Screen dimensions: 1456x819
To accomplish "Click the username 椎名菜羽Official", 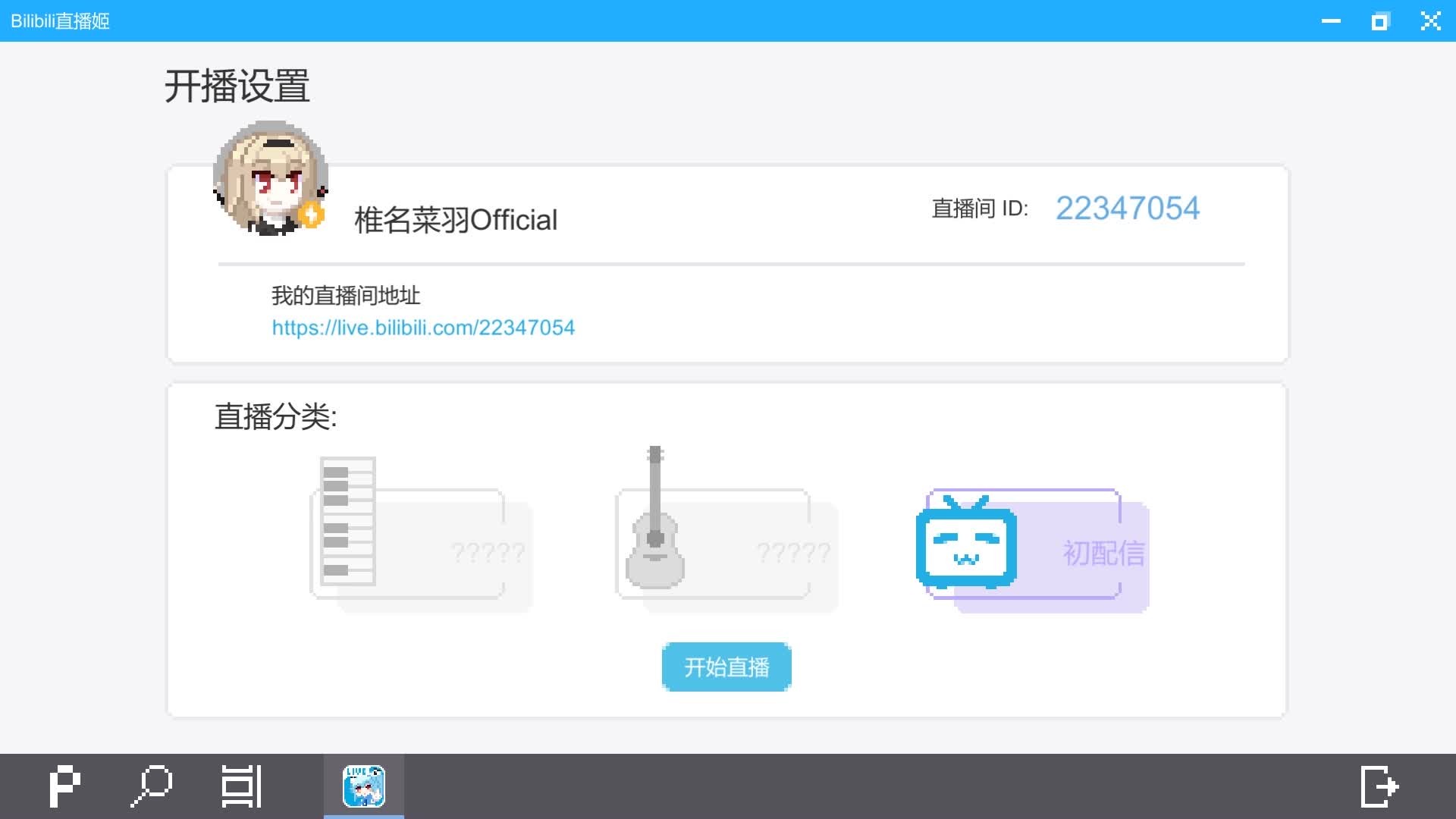I will [456, 221].
